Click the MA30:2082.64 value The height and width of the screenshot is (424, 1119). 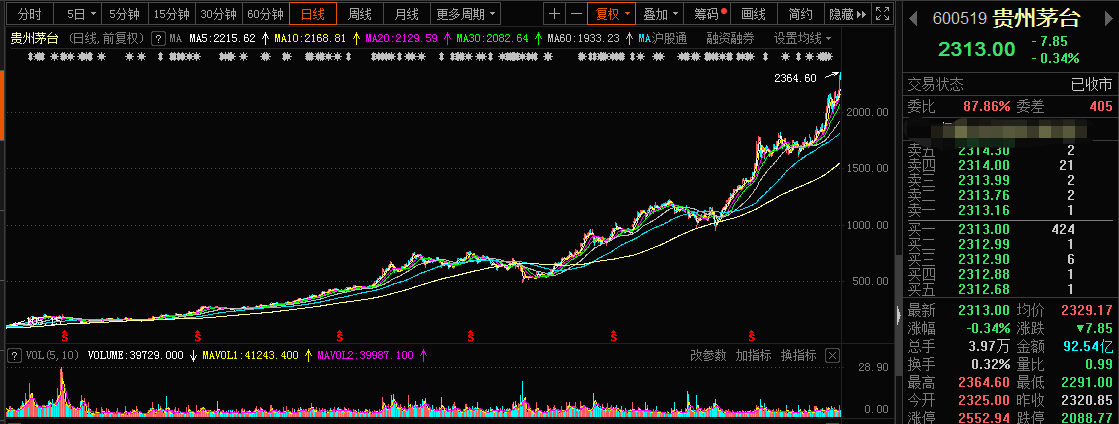point(492,39)
